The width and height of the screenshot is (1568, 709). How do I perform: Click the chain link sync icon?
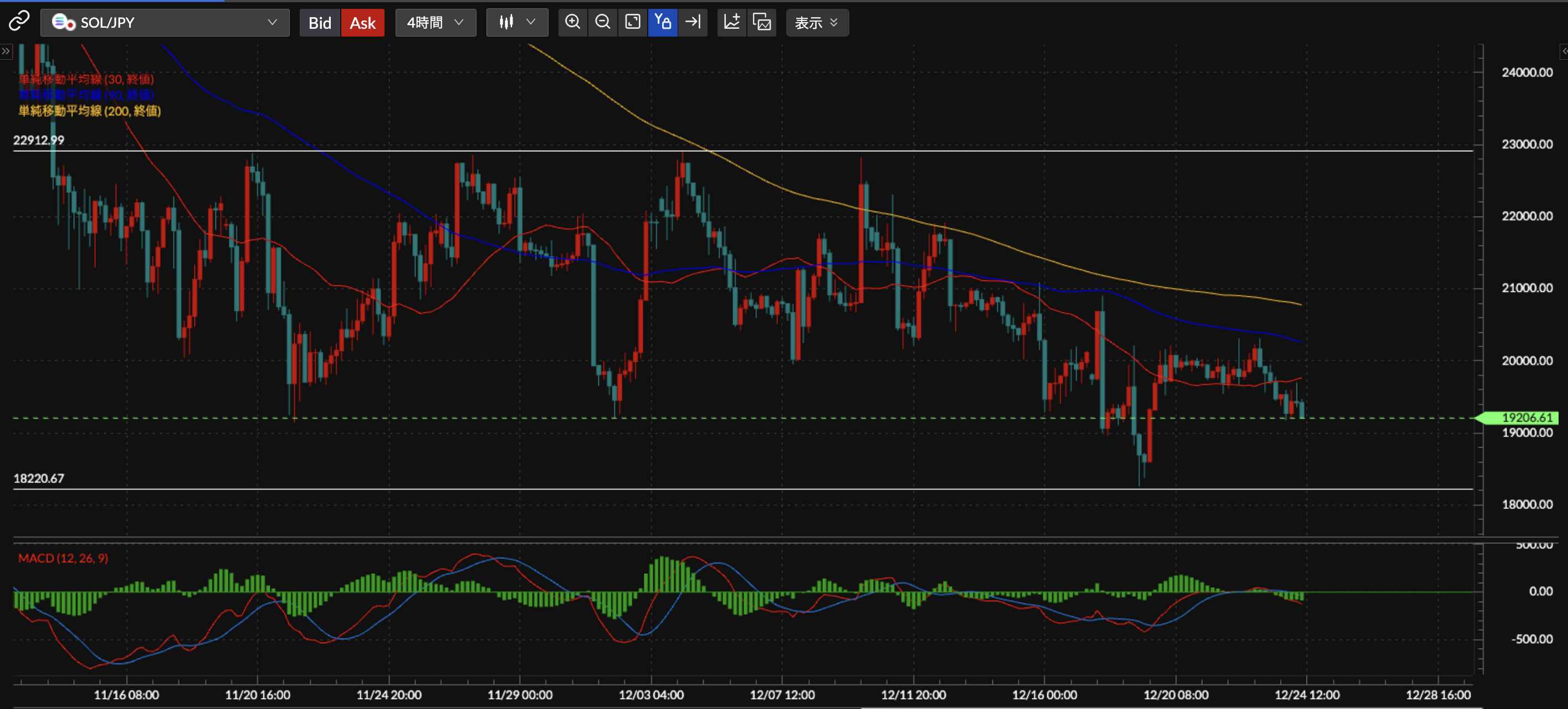pyautogui.click(x=19, y=21)
